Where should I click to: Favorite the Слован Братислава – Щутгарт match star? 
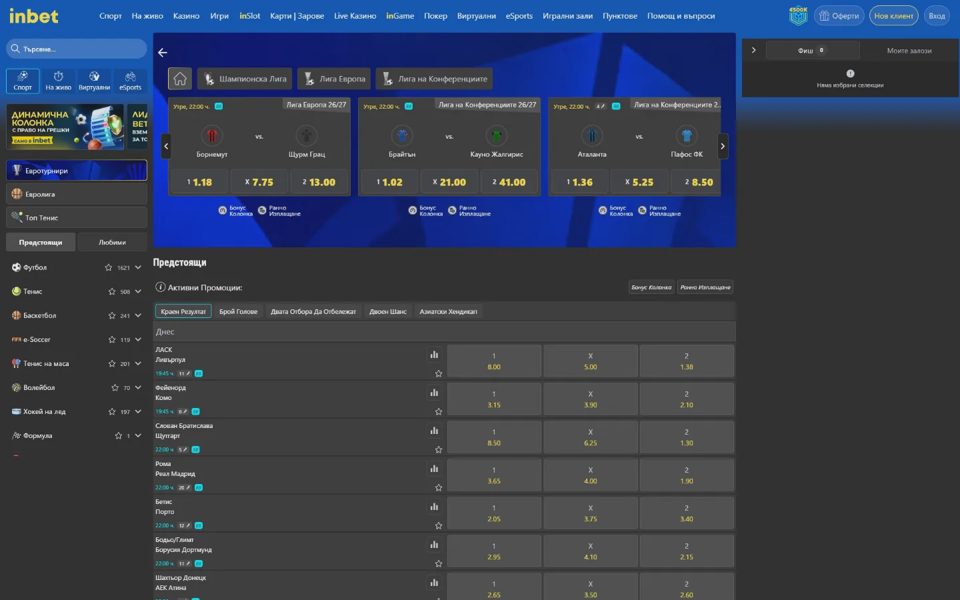tap(438, 449)
